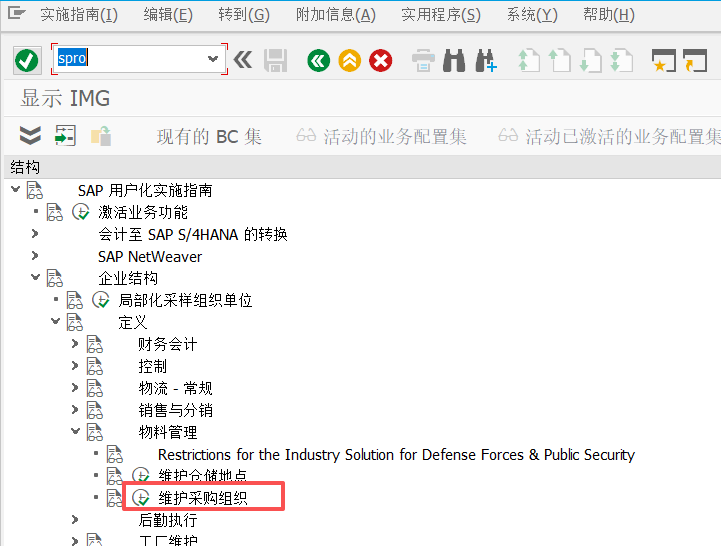Select Restrictions for the Industry Solution entry

tap(396, 454)
